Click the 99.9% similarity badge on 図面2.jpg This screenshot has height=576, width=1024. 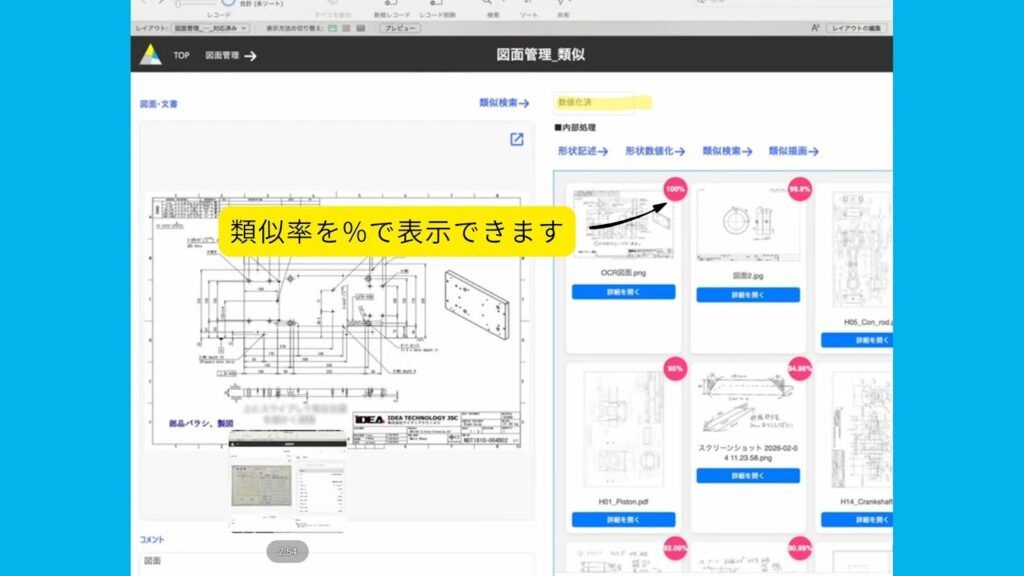[x=799, y=188]
